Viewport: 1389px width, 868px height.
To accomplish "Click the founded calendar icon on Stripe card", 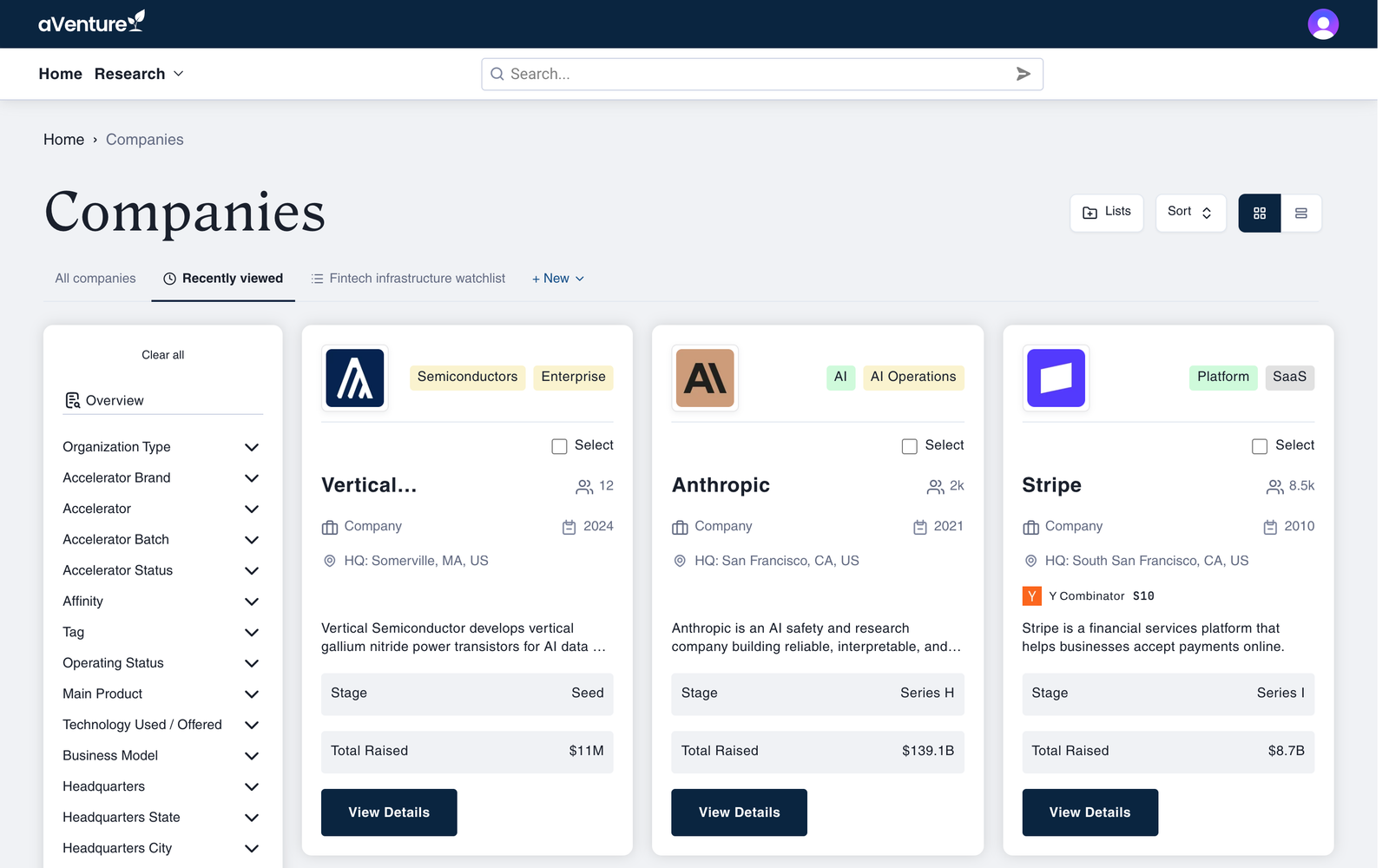I will click(x=1270, y=527).
